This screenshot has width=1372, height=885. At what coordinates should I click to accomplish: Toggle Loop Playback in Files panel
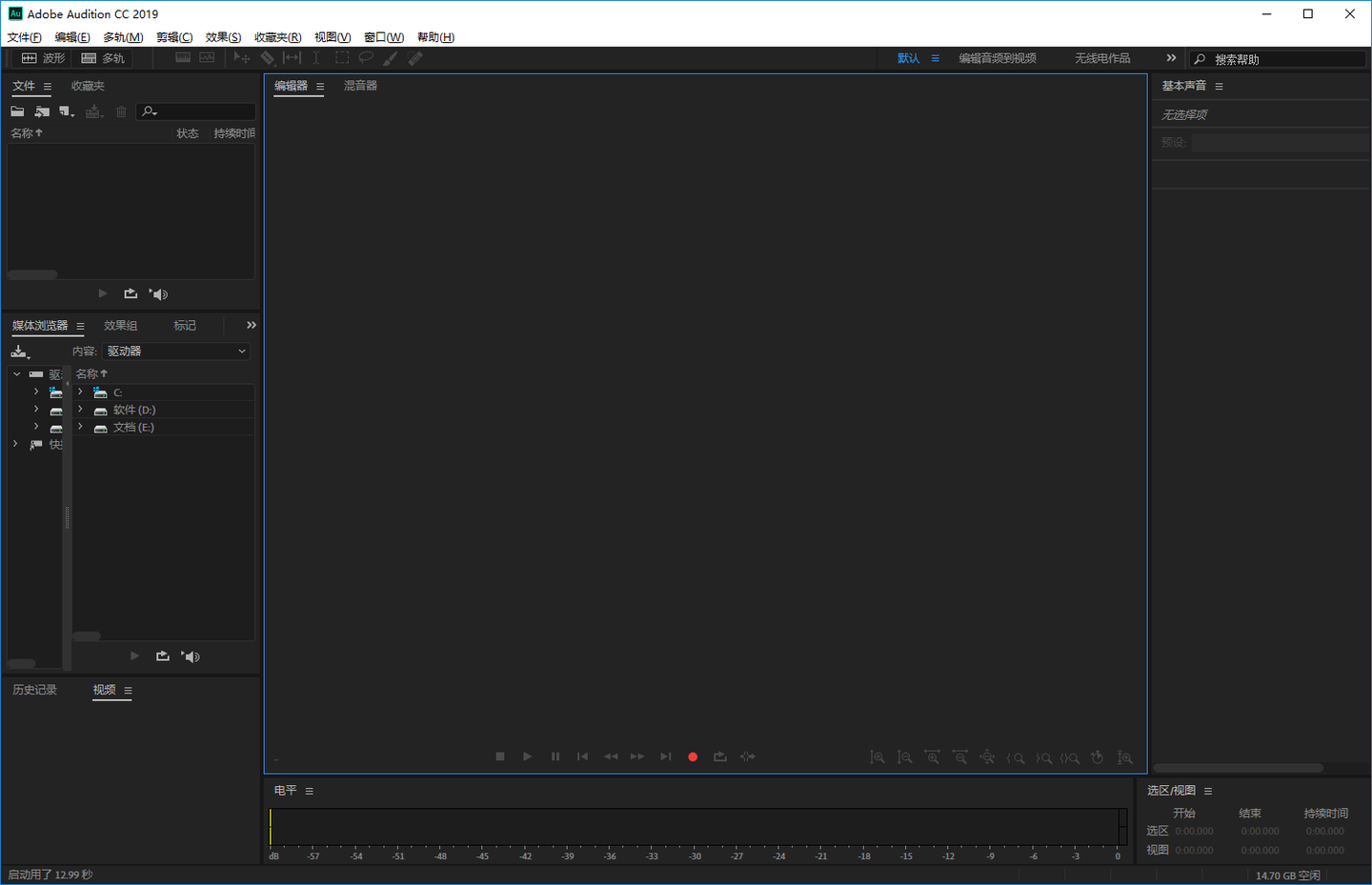131,293
